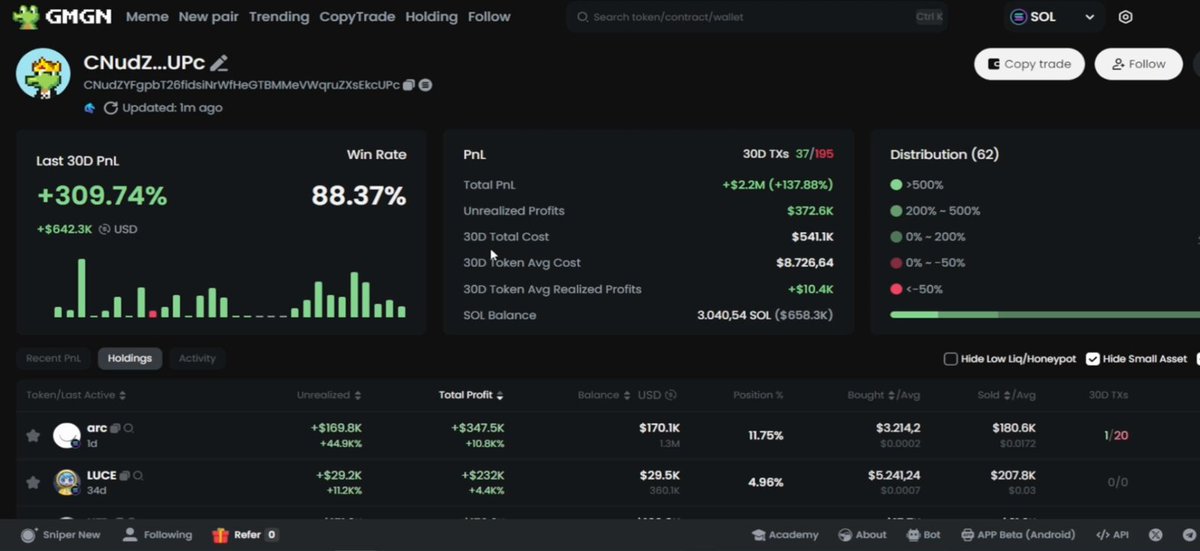The width and height of the screenshot is (1200, 551).
Task: Open the Trending section
Action: [x=279, y=17]
